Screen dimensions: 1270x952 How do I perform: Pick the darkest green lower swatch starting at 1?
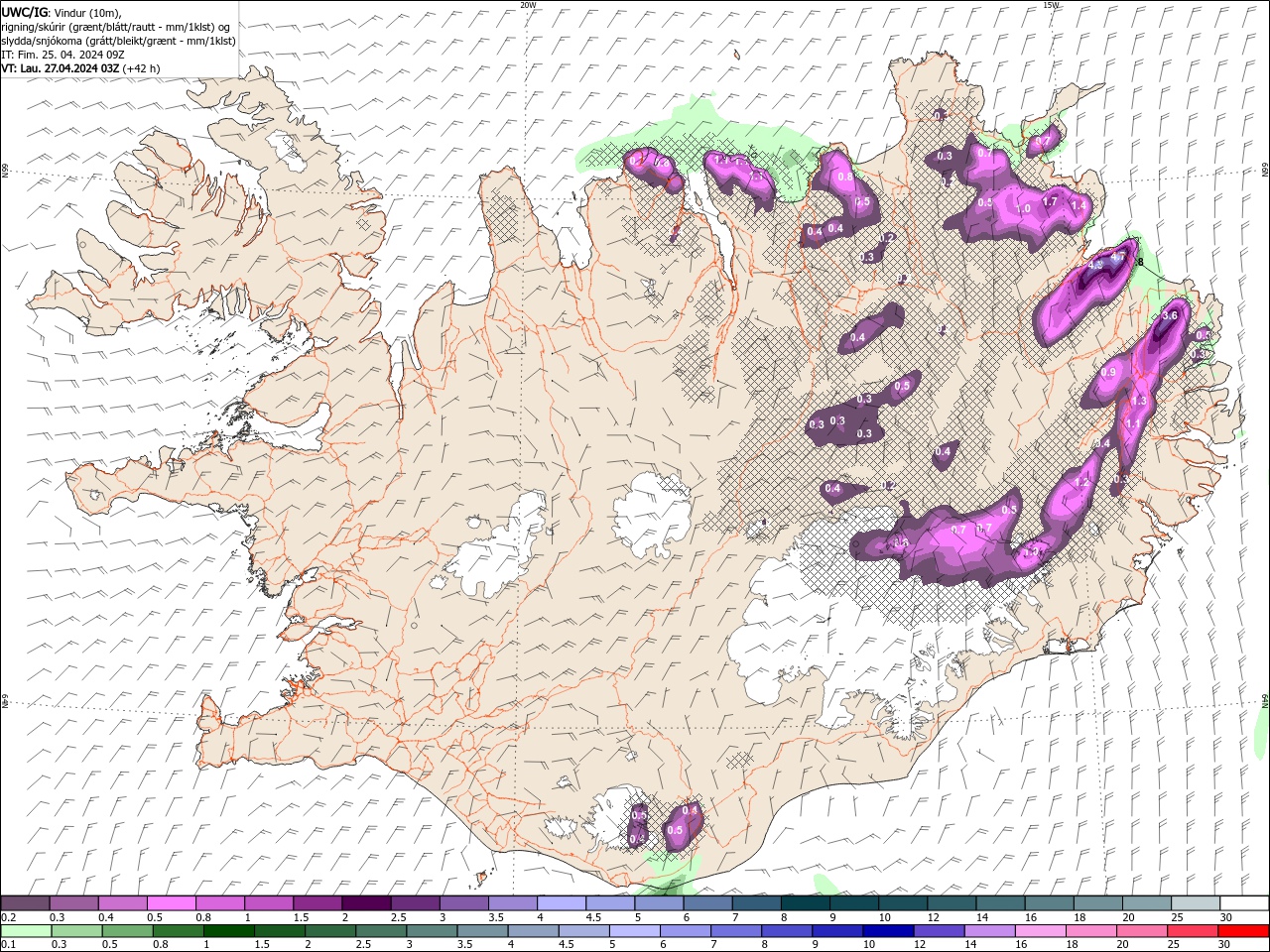pos(228,931)
